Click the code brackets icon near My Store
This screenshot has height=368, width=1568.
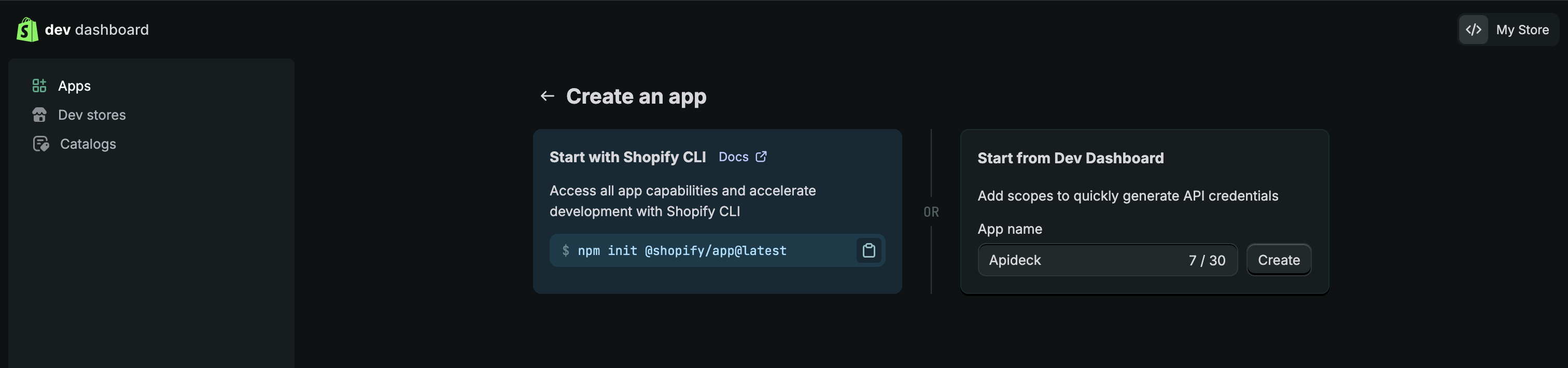[1473, 29]
